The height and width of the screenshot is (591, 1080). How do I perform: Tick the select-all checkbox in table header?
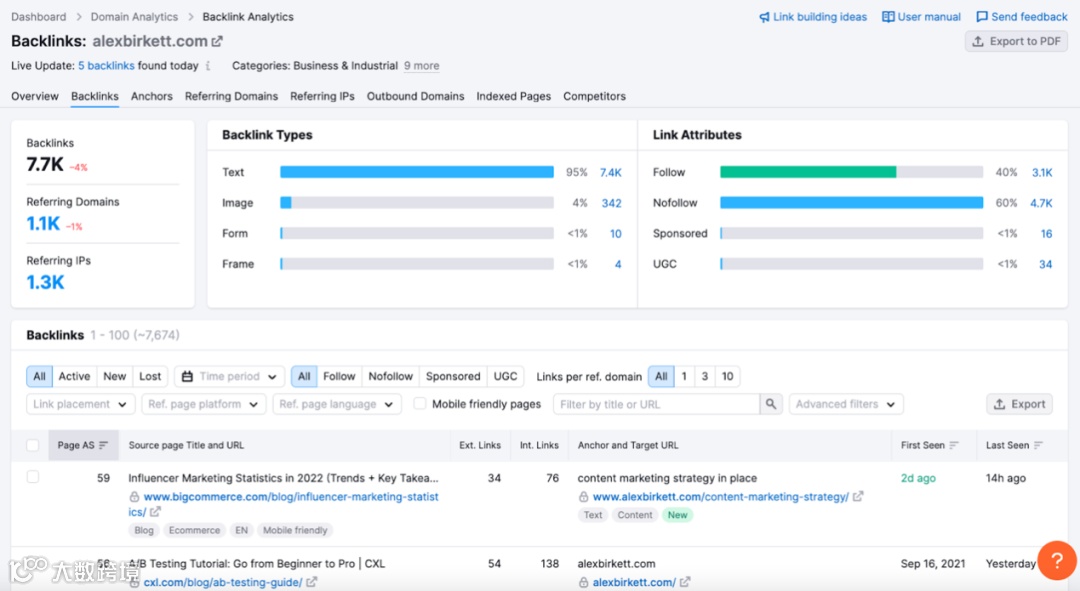point(32,445)
